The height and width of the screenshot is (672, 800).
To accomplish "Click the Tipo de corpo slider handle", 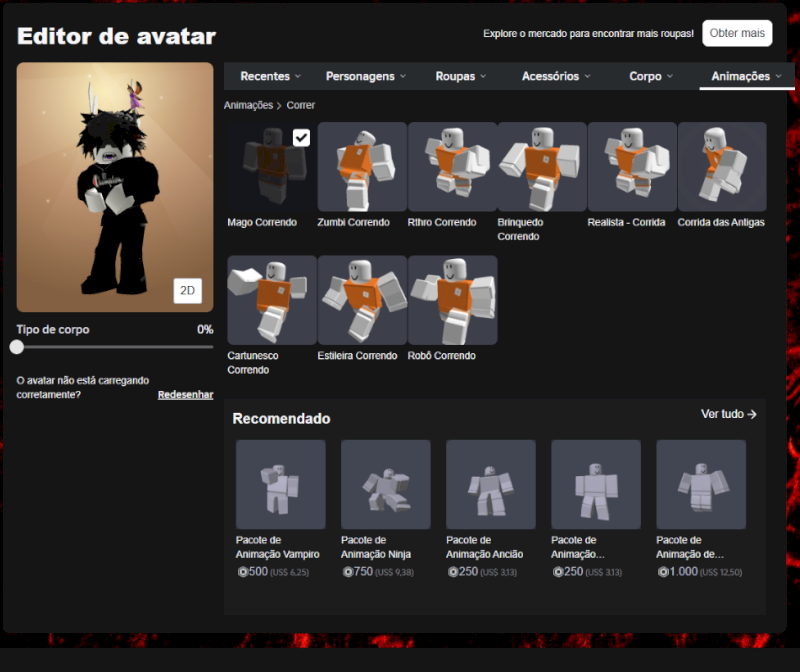I will pyautogui.click(x=17, y=347).
